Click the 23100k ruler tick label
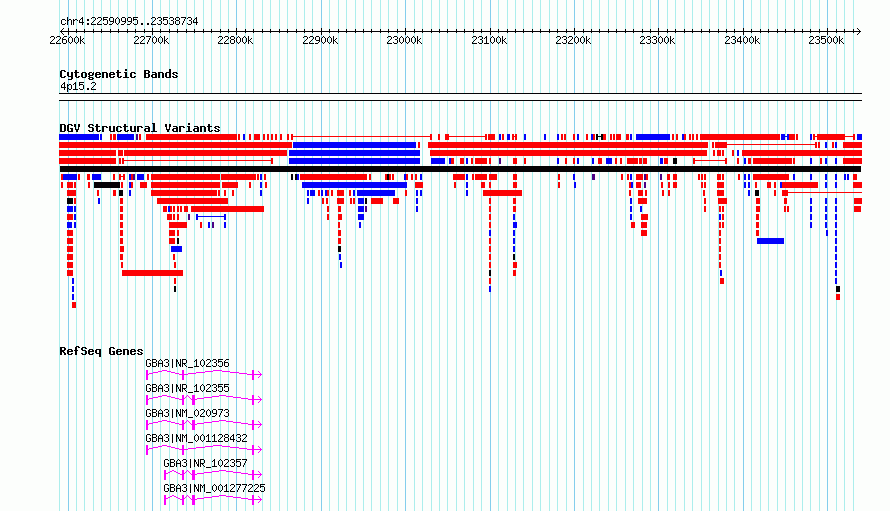890x511 pixels. [489, 40]
